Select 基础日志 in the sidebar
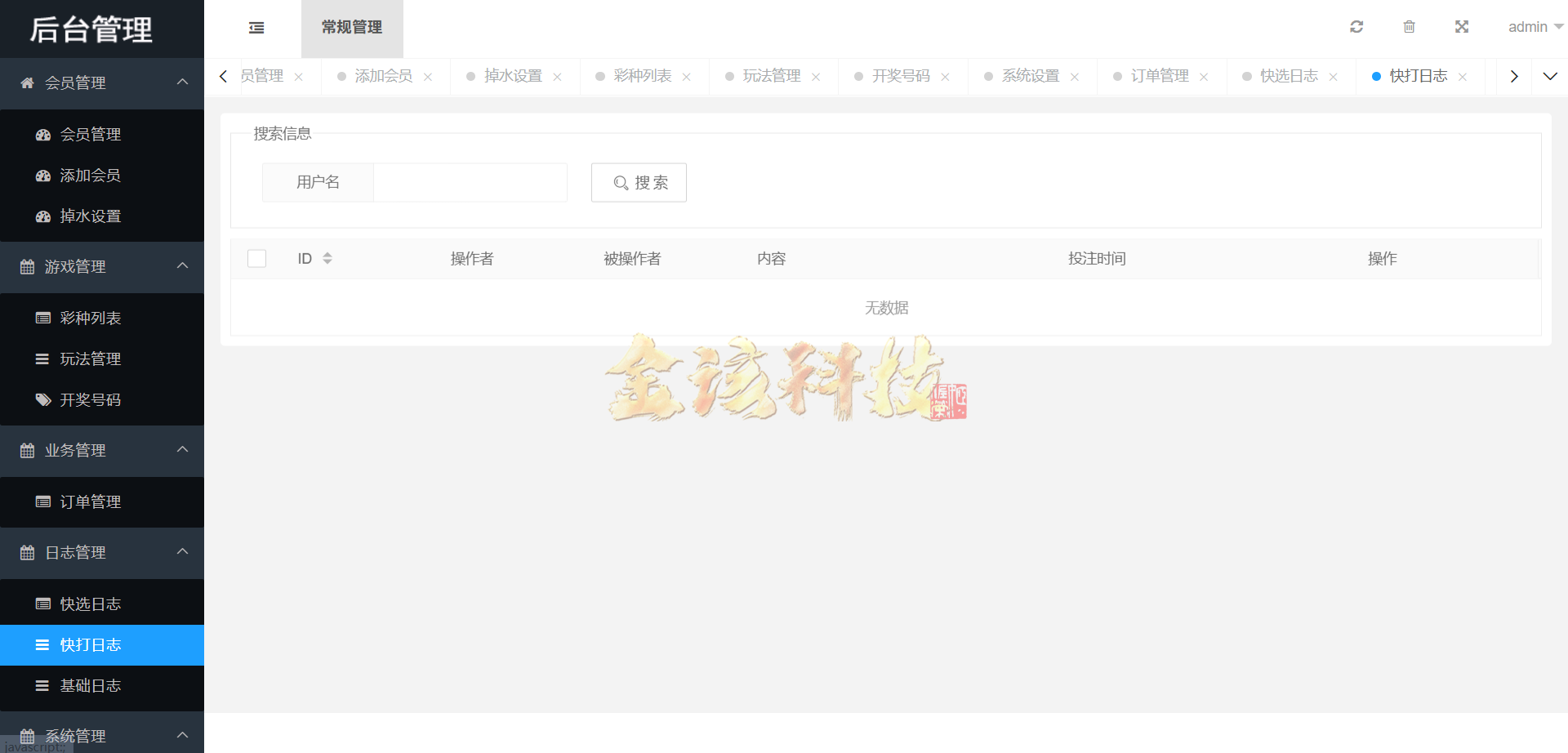 click(90, 685)
